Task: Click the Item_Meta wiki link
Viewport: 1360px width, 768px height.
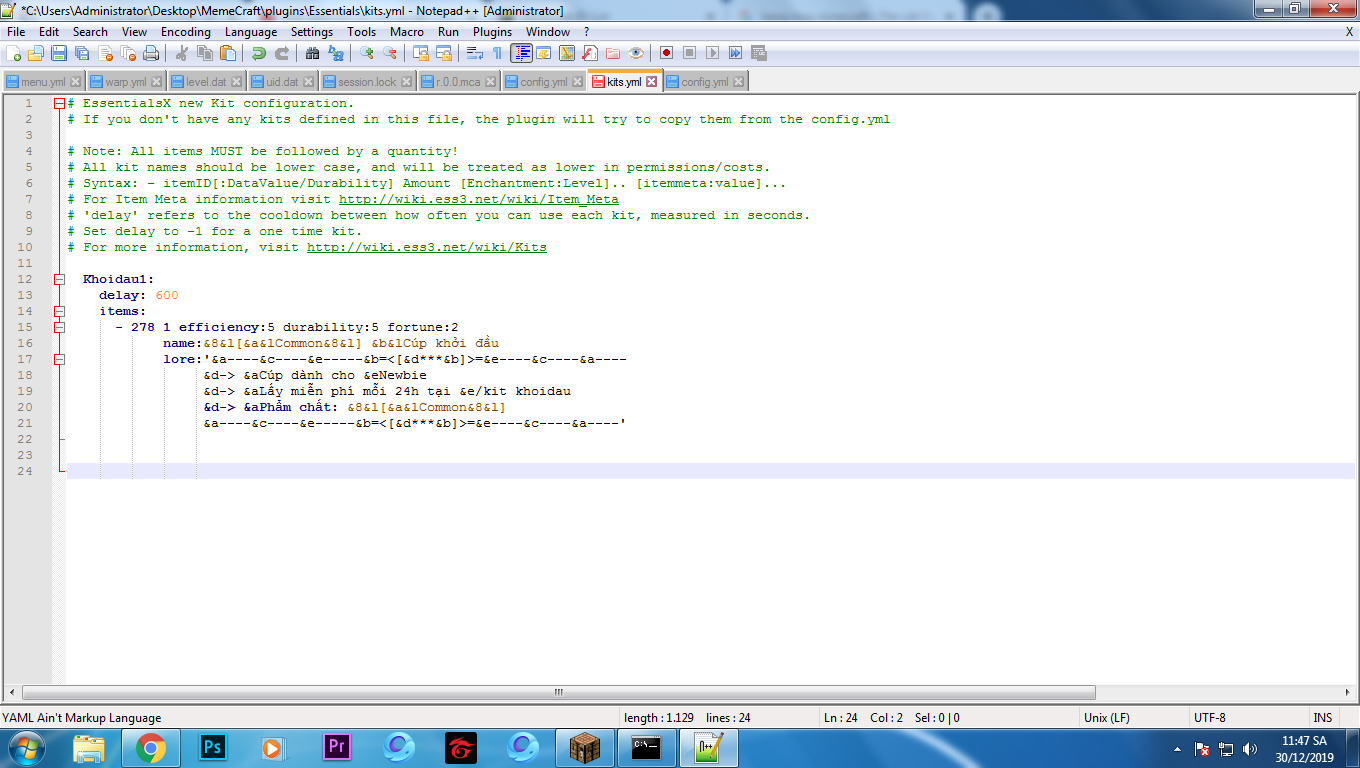Action: tap(478, 199)
